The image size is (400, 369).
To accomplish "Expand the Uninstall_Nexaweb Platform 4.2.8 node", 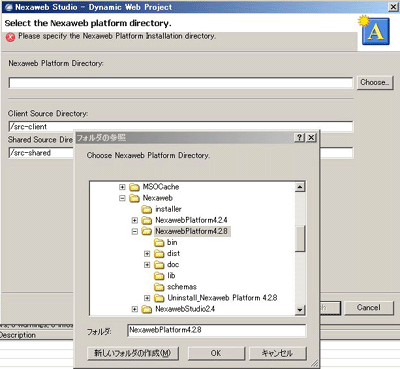I will (x=147, y=298).
